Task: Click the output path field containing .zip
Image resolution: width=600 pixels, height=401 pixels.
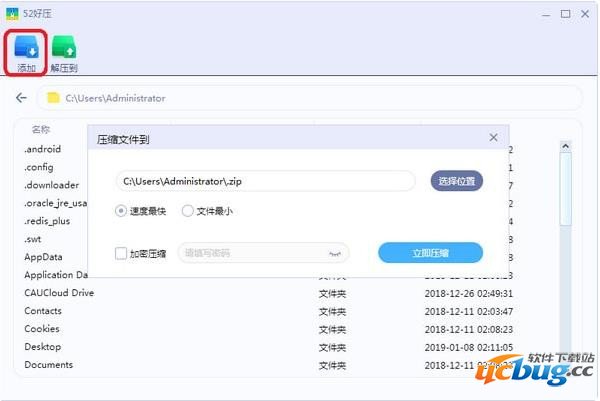Action: click(x=266, y=181)
